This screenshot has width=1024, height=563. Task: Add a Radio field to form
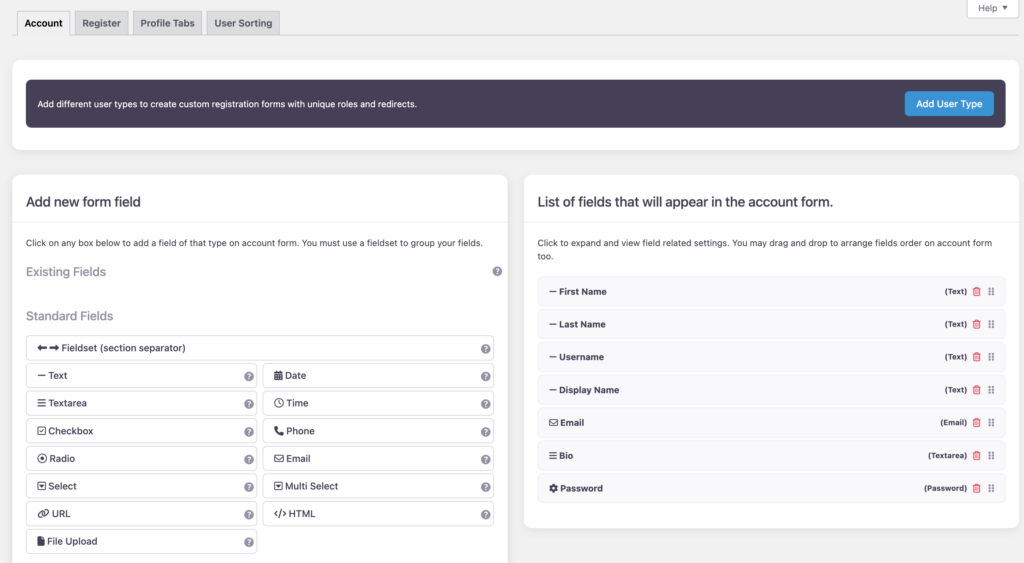(x=140, y=459)
